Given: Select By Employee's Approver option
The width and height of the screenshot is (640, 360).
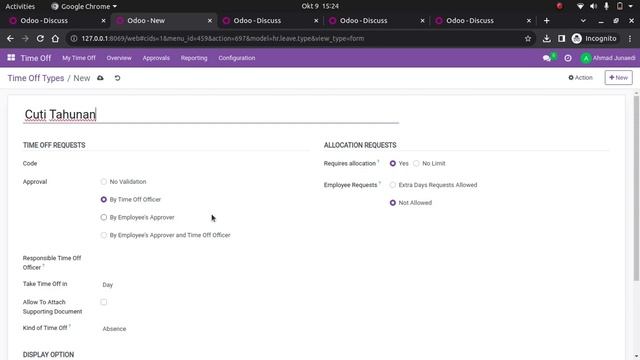Looking at the screenshot, I should point(104,218).
